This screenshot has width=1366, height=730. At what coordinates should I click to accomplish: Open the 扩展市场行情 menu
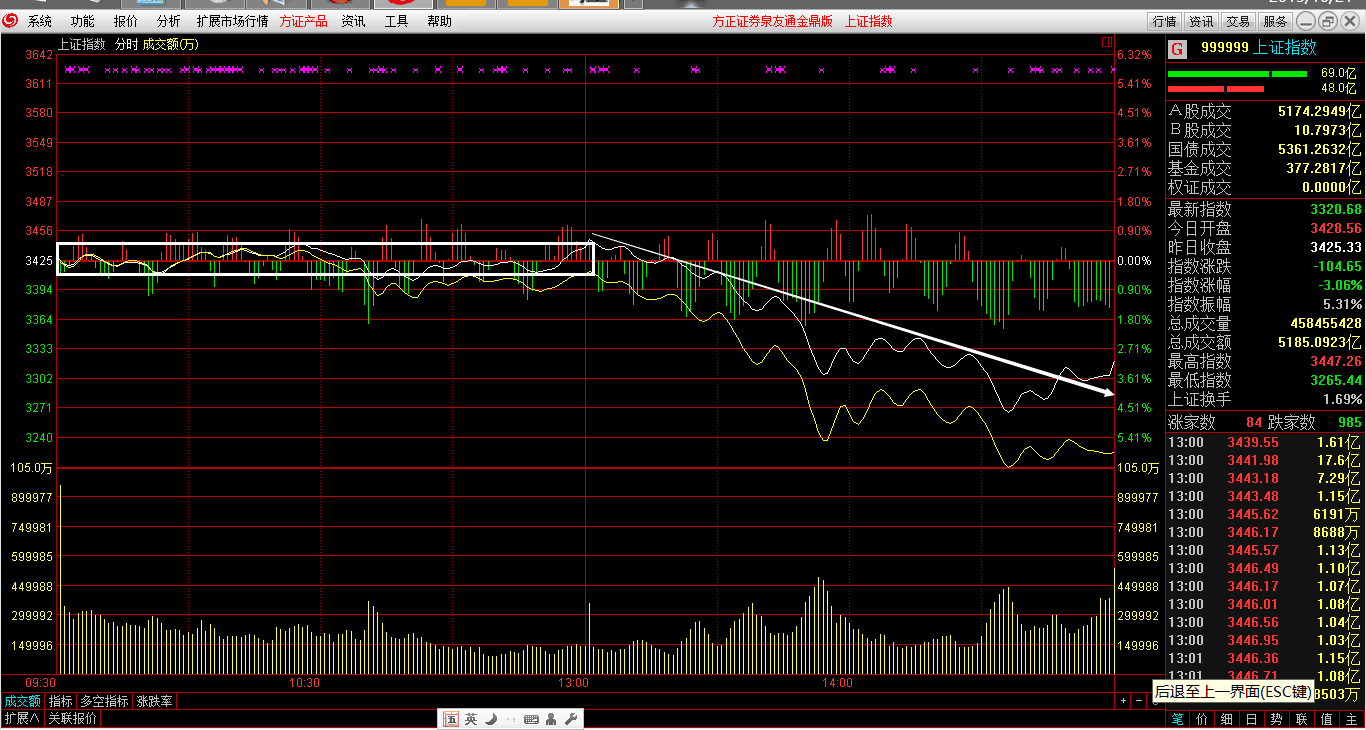tap(232, 21)
